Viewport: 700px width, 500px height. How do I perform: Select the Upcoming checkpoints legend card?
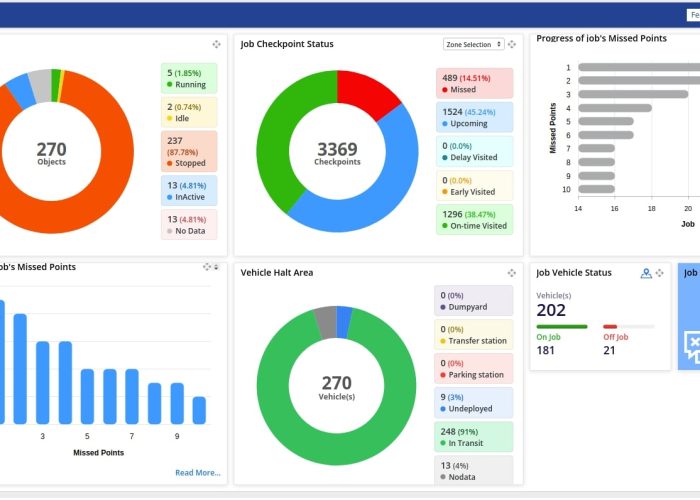[x=474, y=117]
